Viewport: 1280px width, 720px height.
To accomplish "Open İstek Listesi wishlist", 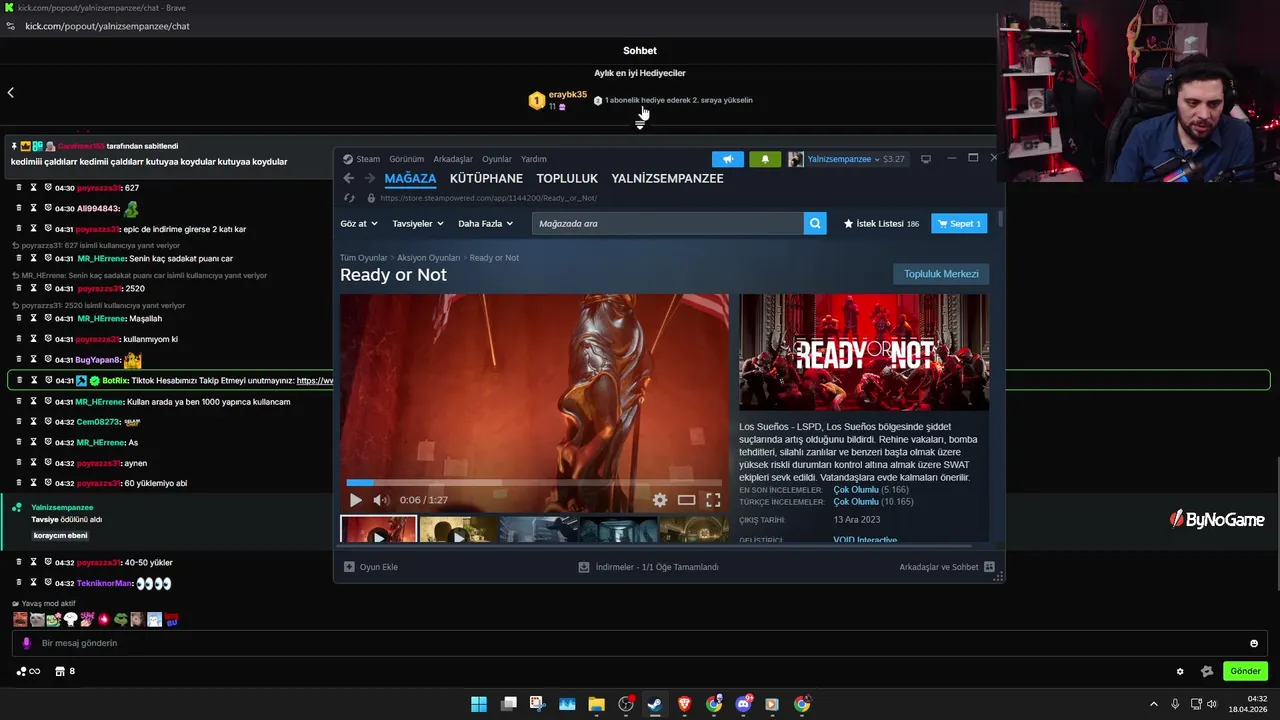I will click(x=881, y=224).
